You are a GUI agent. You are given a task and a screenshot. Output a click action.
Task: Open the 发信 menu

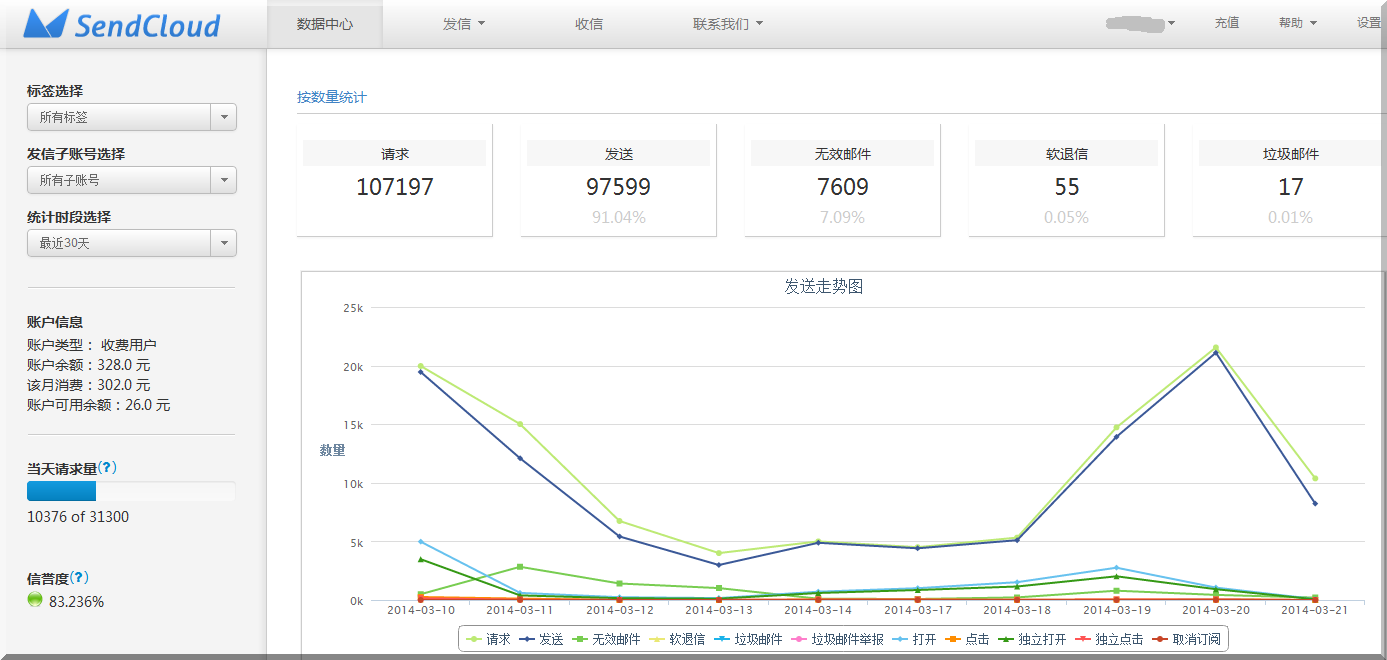click(463, 24)
